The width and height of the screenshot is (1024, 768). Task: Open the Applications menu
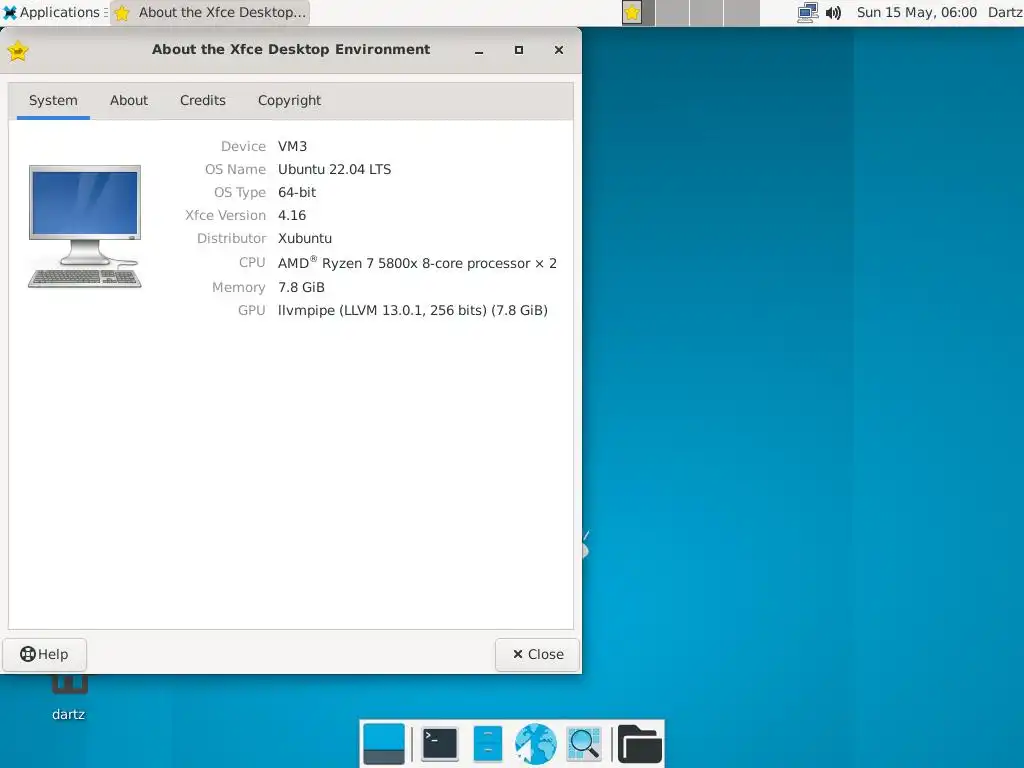click(x=52, y=12)
